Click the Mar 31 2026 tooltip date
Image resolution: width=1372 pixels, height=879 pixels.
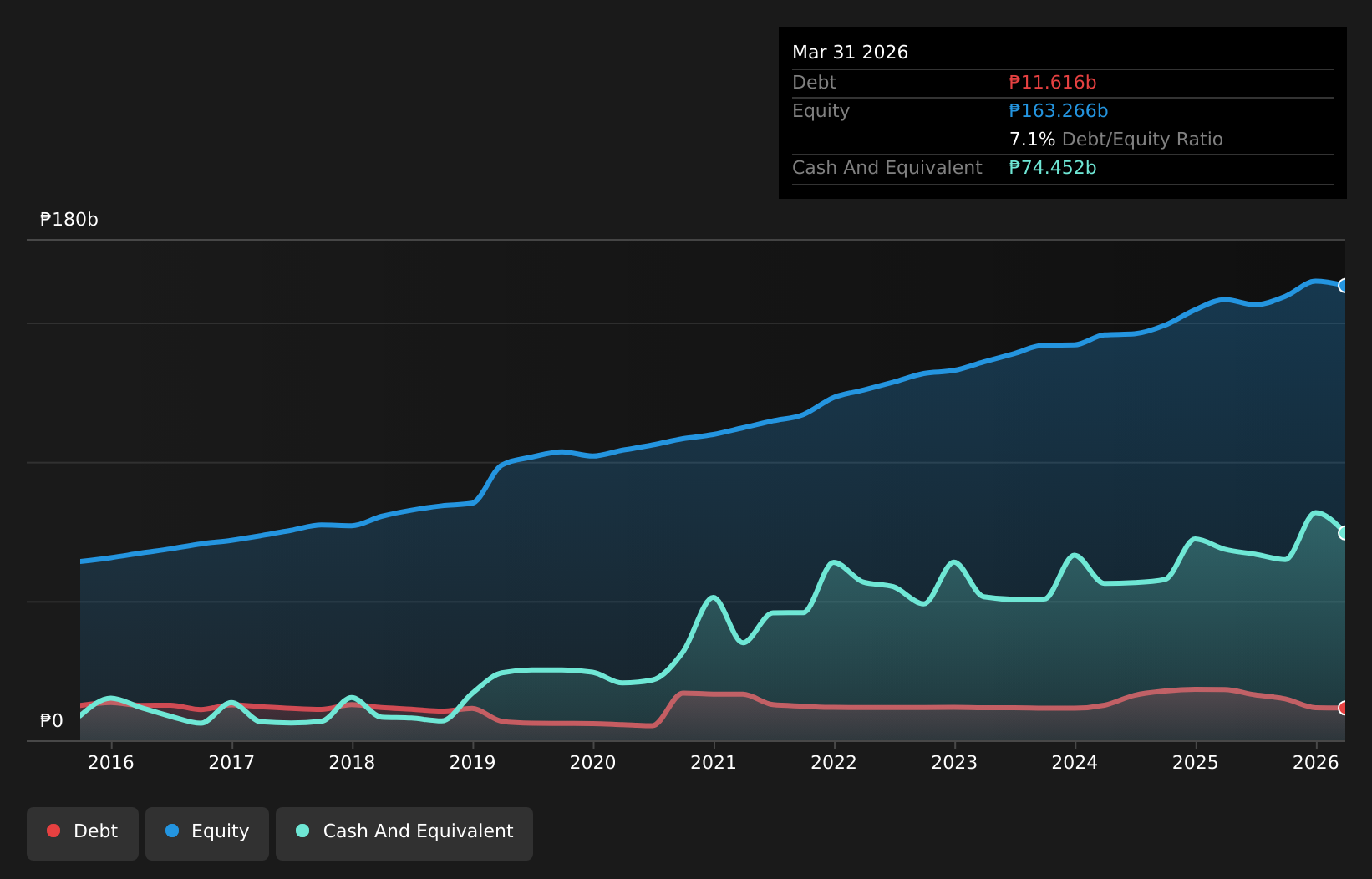tap(851, 53)
